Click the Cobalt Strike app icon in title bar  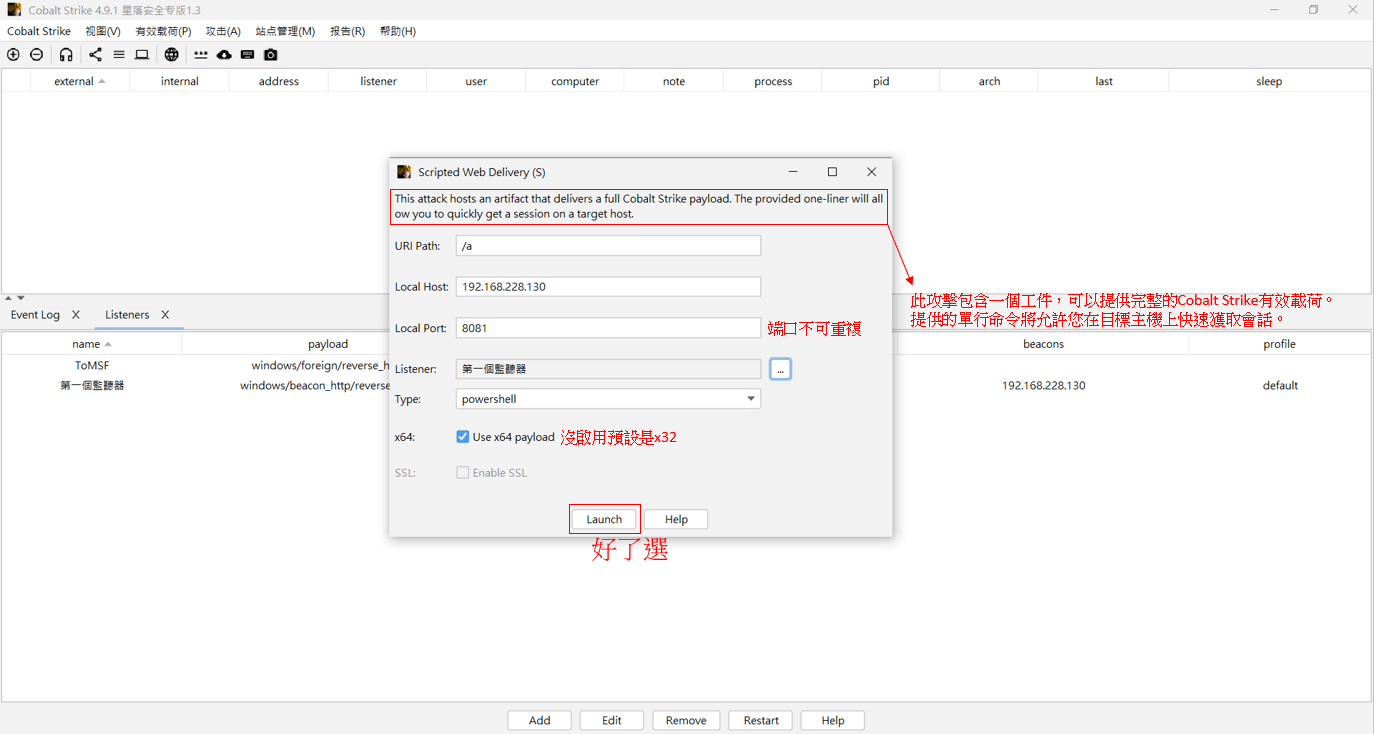pyautogui.click(x=14, y=10)
